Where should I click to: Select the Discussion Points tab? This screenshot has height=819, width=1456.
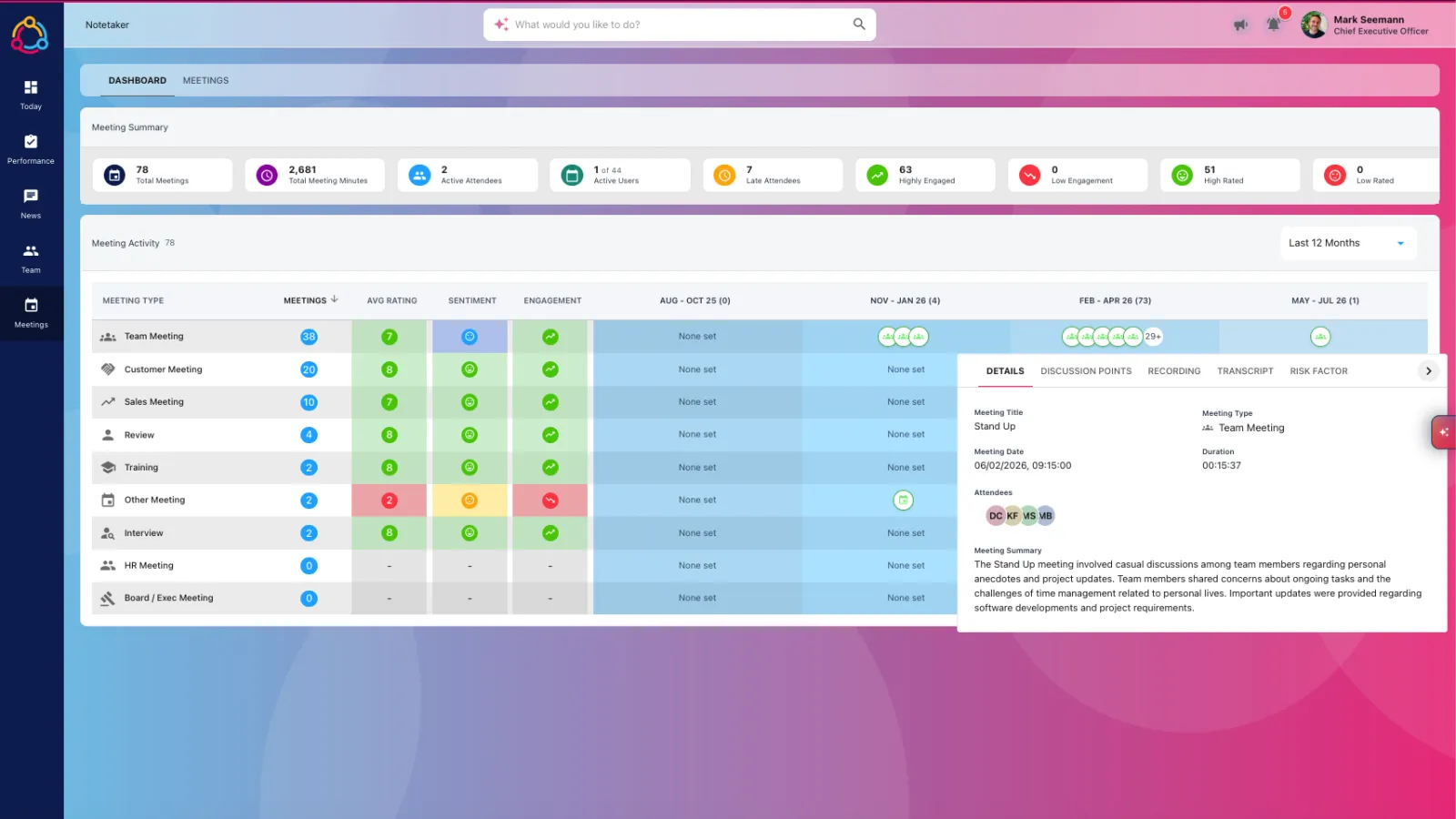pyautogui.click(x=1087, y=371)
